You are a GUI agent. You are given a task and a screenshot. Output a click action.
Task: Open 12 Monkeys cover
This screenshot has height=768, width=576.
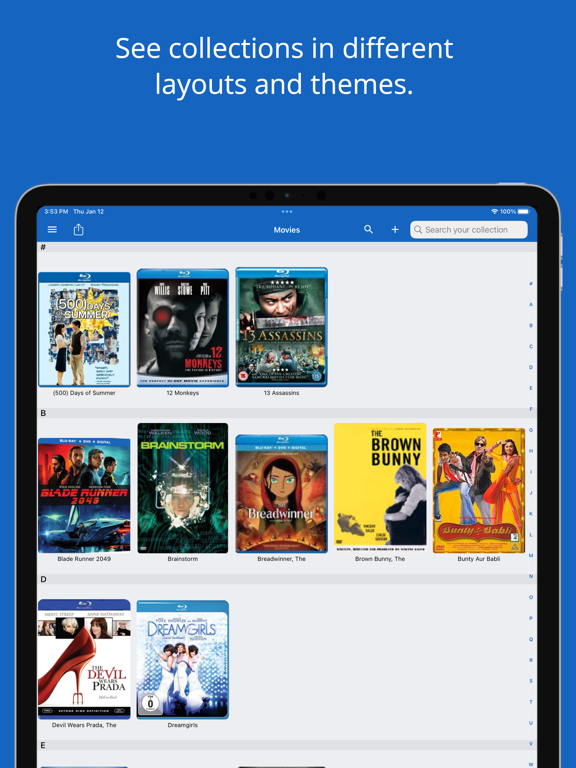183,328
